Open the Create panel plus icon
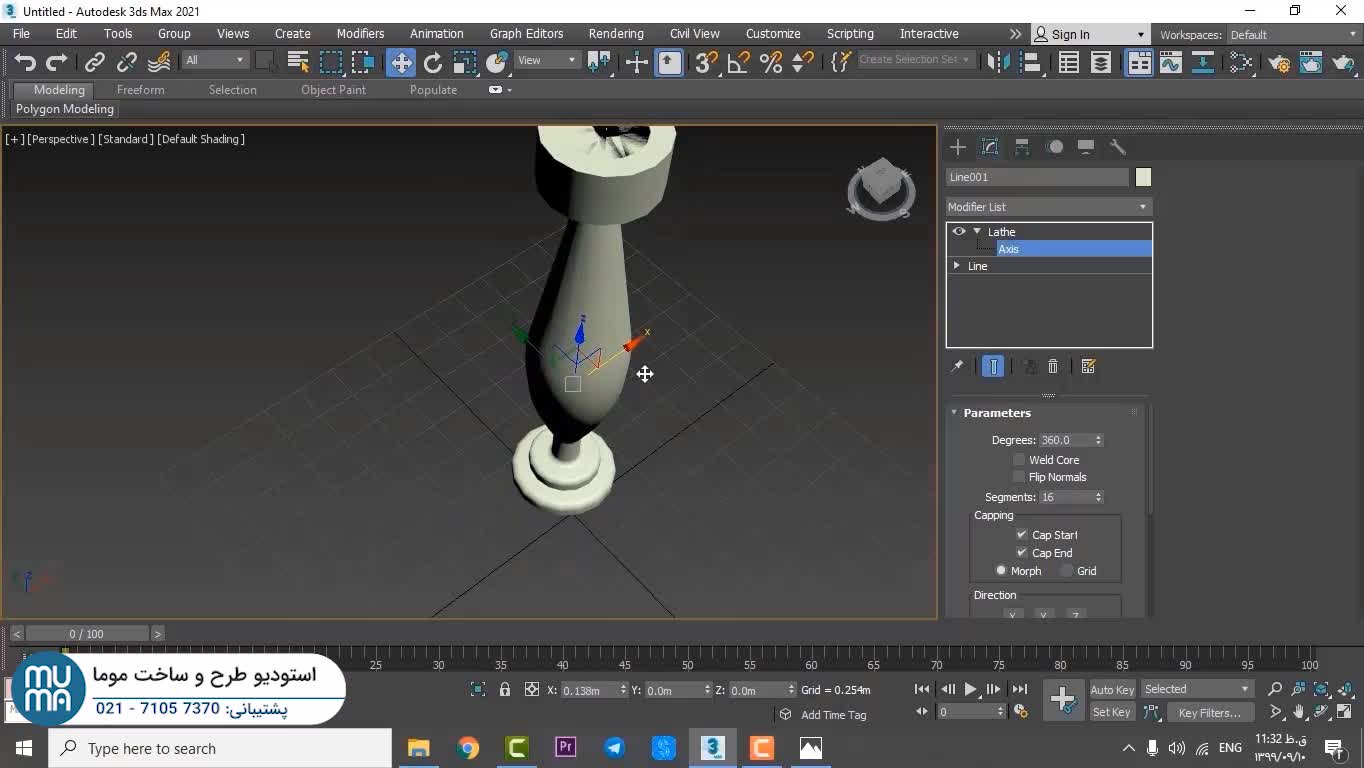The image size is (1364, 768). click(958, 147)
